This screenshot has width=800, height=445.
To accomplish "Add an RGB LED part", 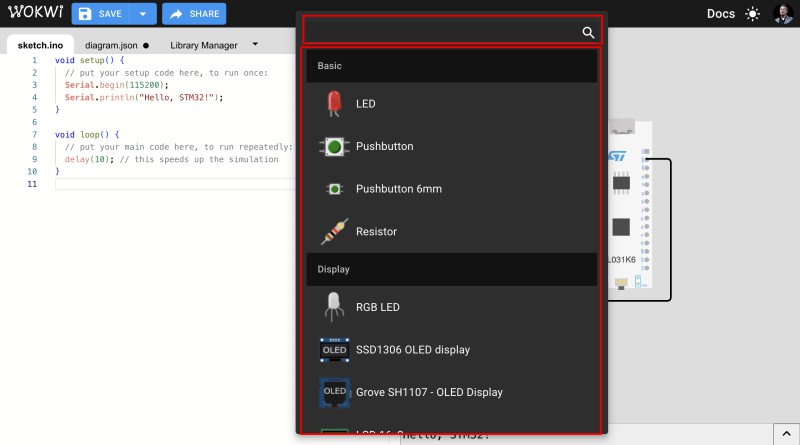I will coord(452,307).
